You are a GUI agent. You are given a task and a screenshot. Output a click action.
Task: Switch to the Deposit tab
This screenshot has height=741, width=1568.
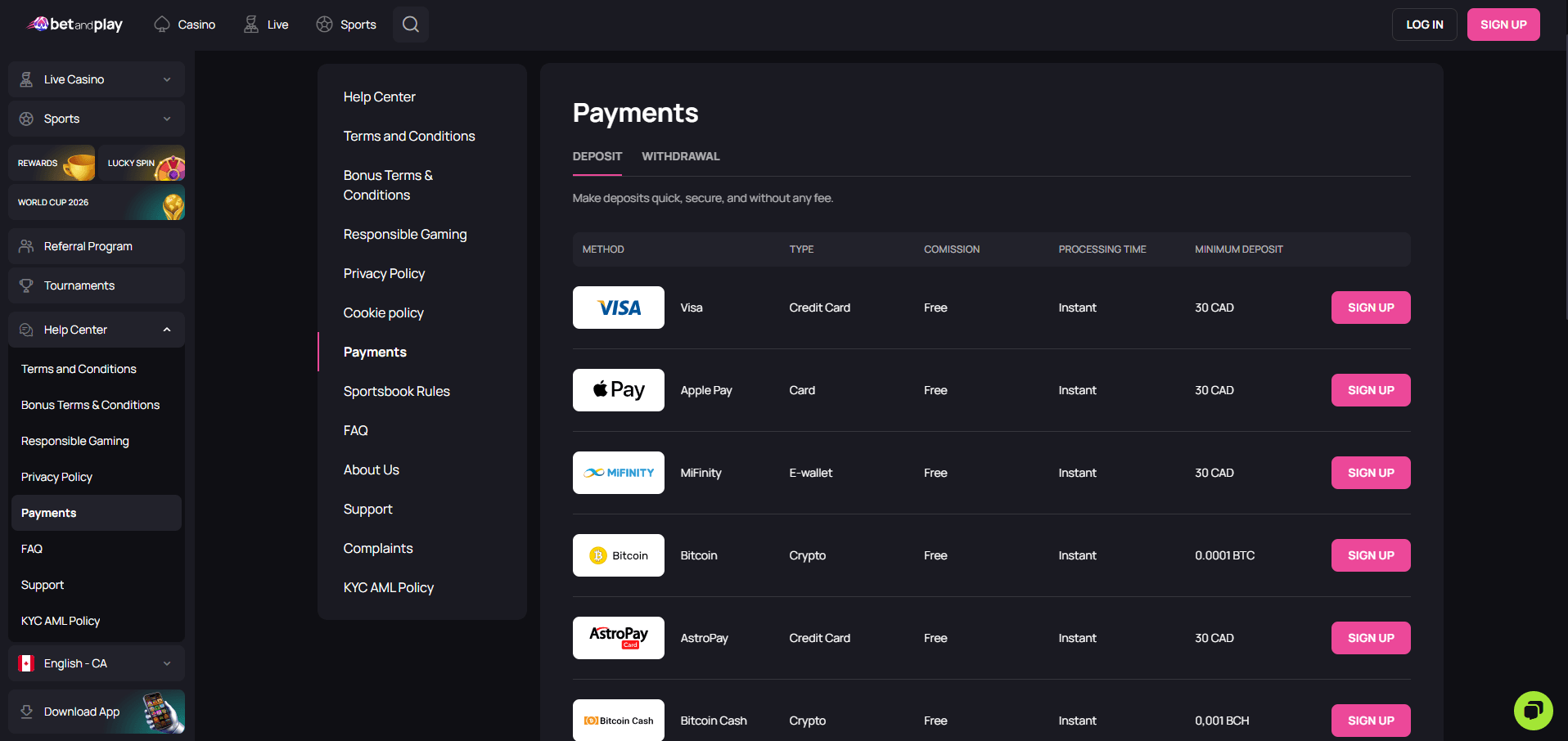(x=597, y=156)
